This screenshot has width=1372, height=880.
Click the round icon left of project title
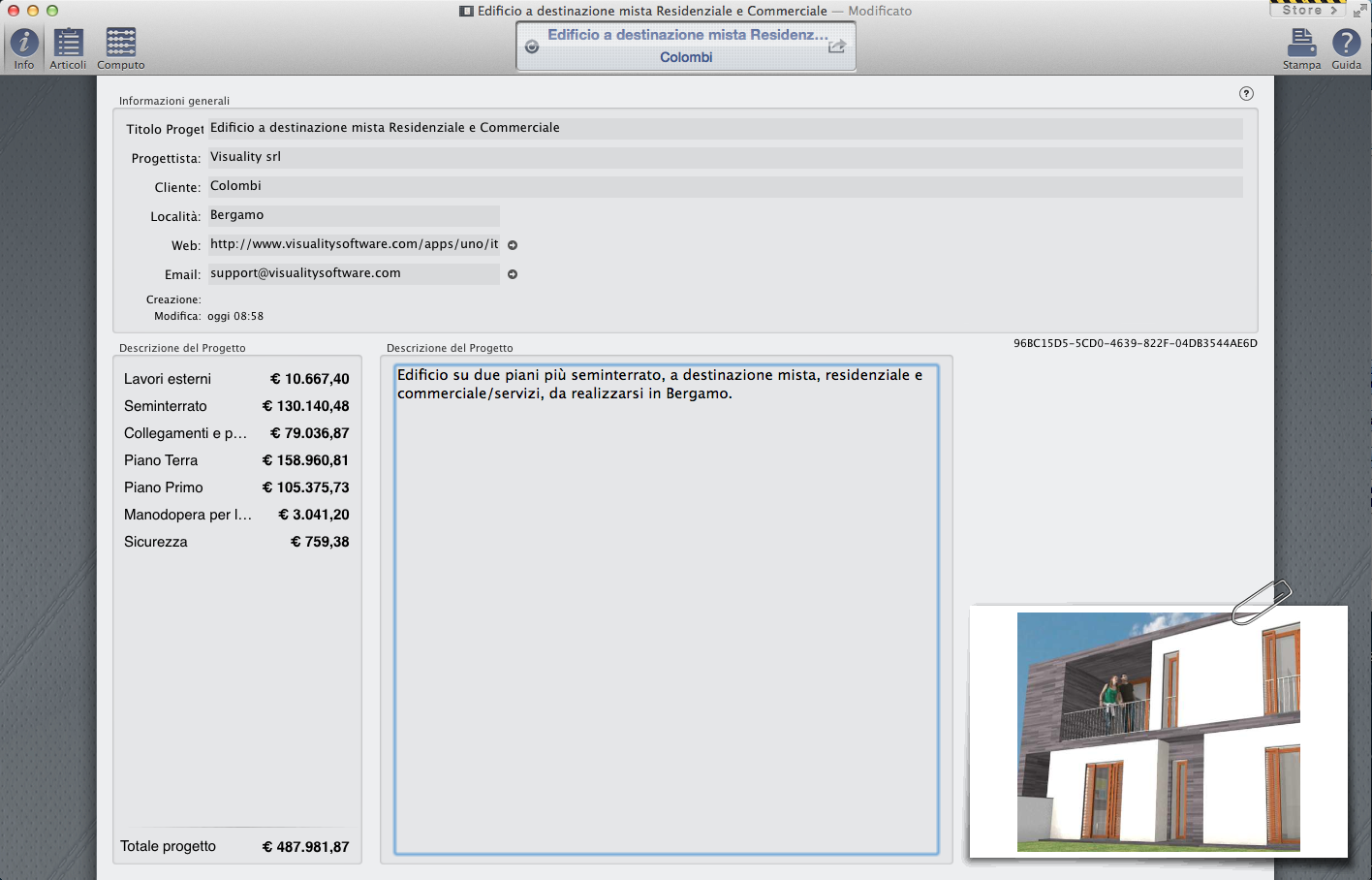pos(532,47)
